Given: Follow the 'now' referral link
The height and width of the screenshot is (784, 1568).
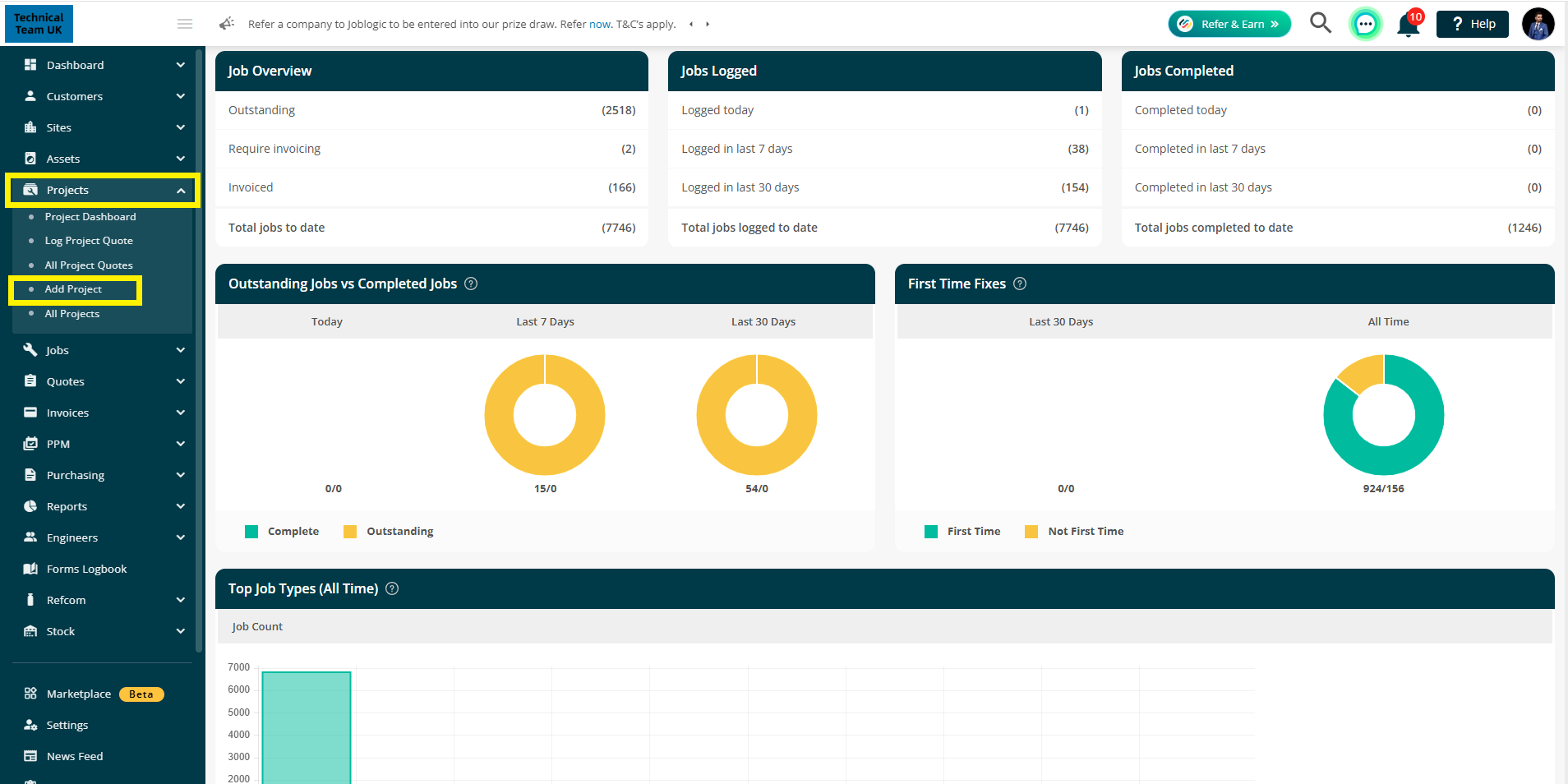Looking at the screenshot, I should [600, 24].
